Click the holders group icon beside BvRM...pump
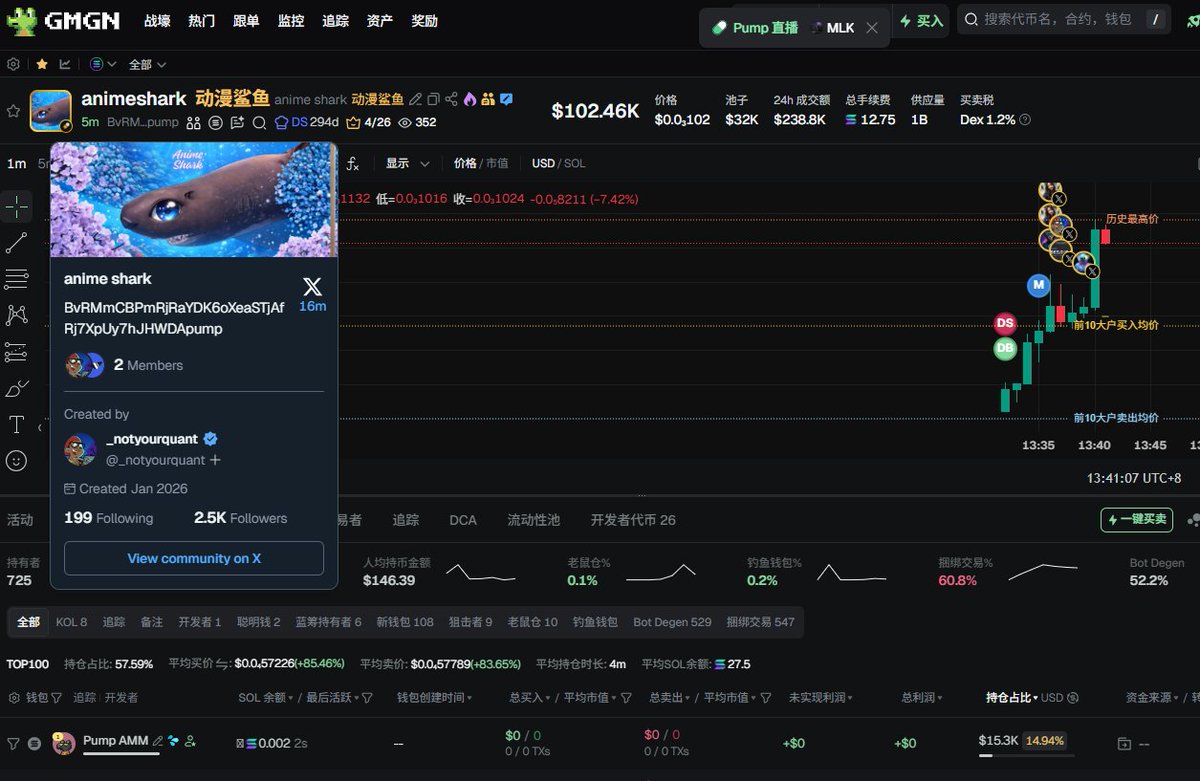 pyautogui.click(x=193, y=122)
